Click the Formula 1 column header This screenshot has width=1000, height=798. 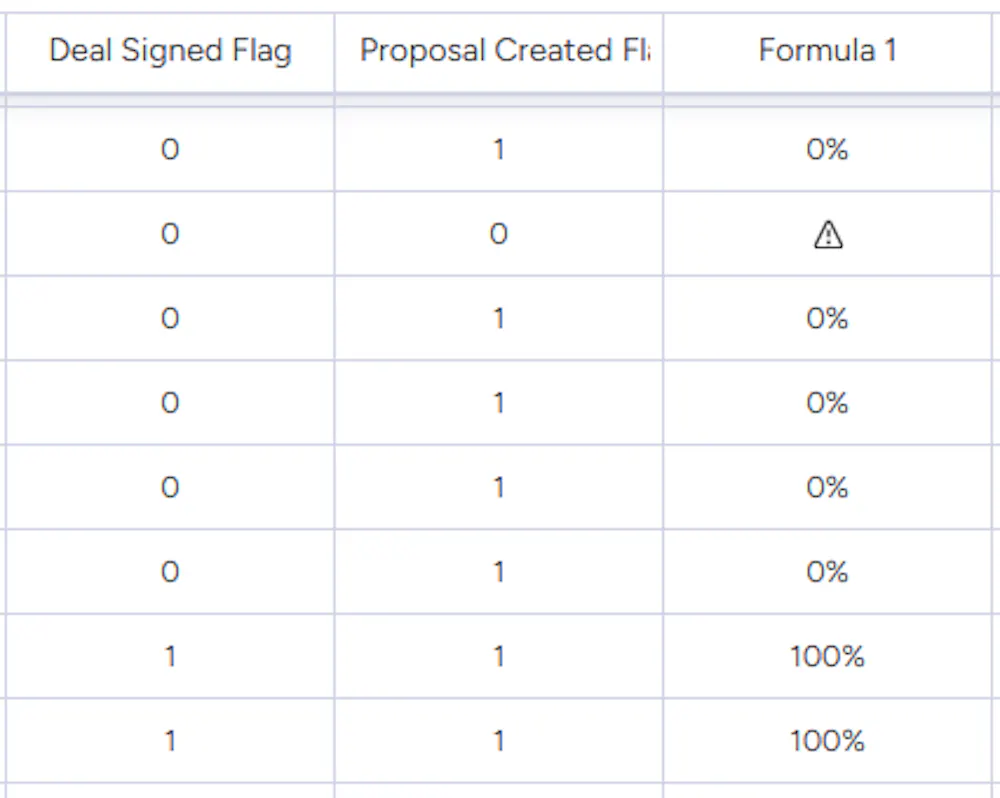(827, 51)
